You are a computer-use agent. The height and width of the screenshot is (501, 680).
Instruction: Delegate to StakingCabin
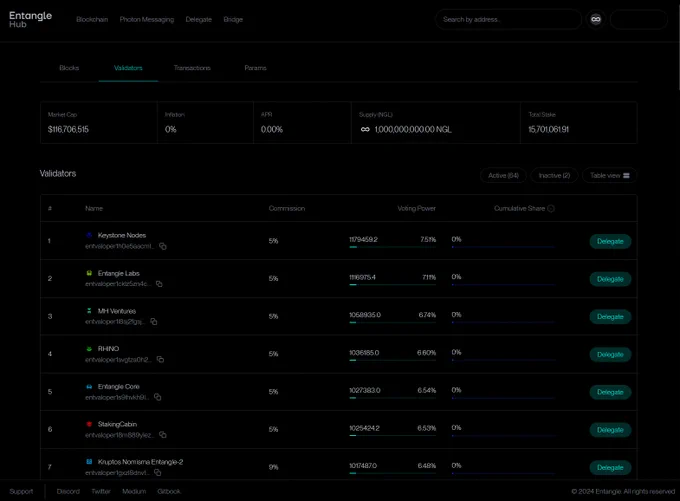(610, 430)
